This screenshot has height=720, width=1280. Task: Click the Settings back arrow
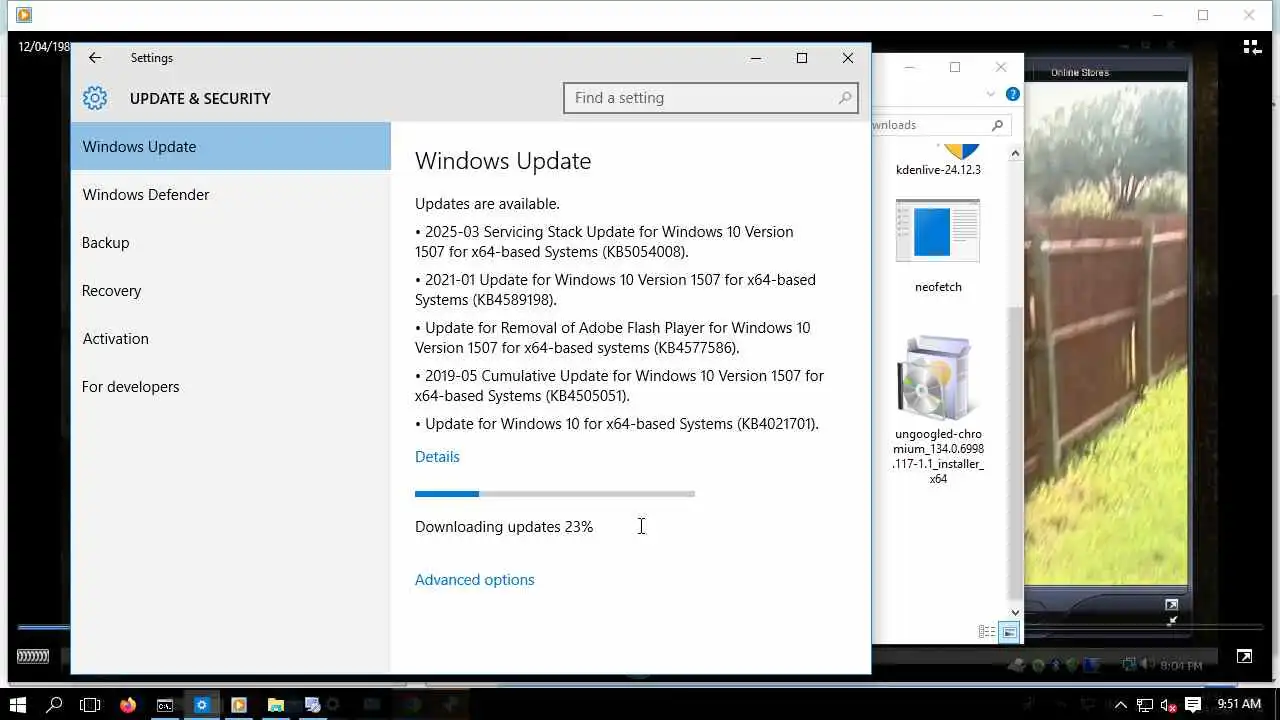point(94,58)
